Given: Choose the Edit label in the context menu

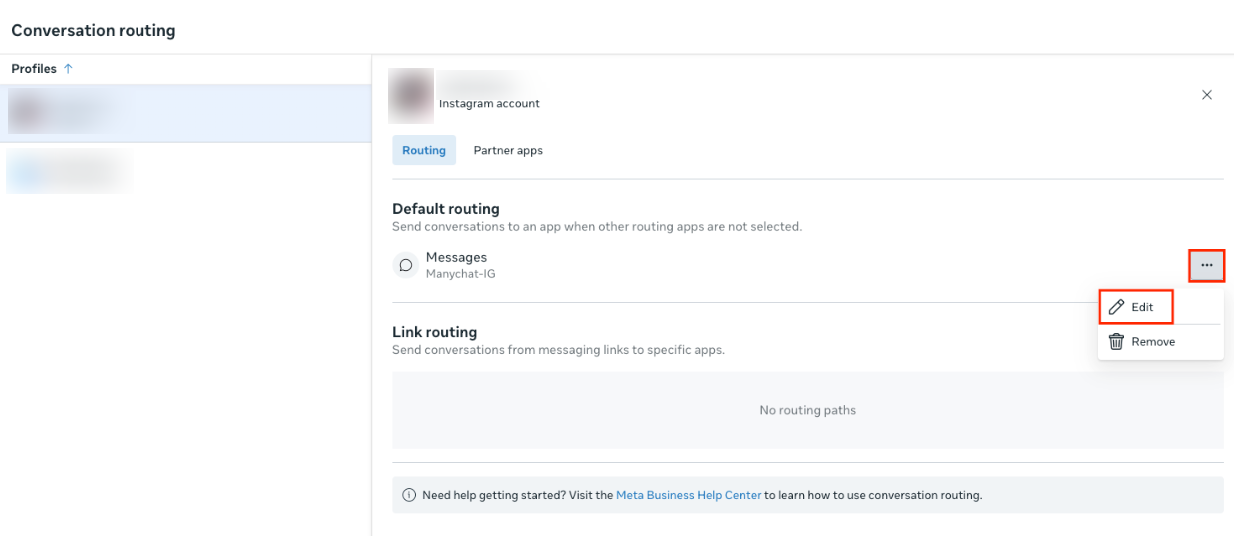Looking at the screenshot, I should point(1142,307).
